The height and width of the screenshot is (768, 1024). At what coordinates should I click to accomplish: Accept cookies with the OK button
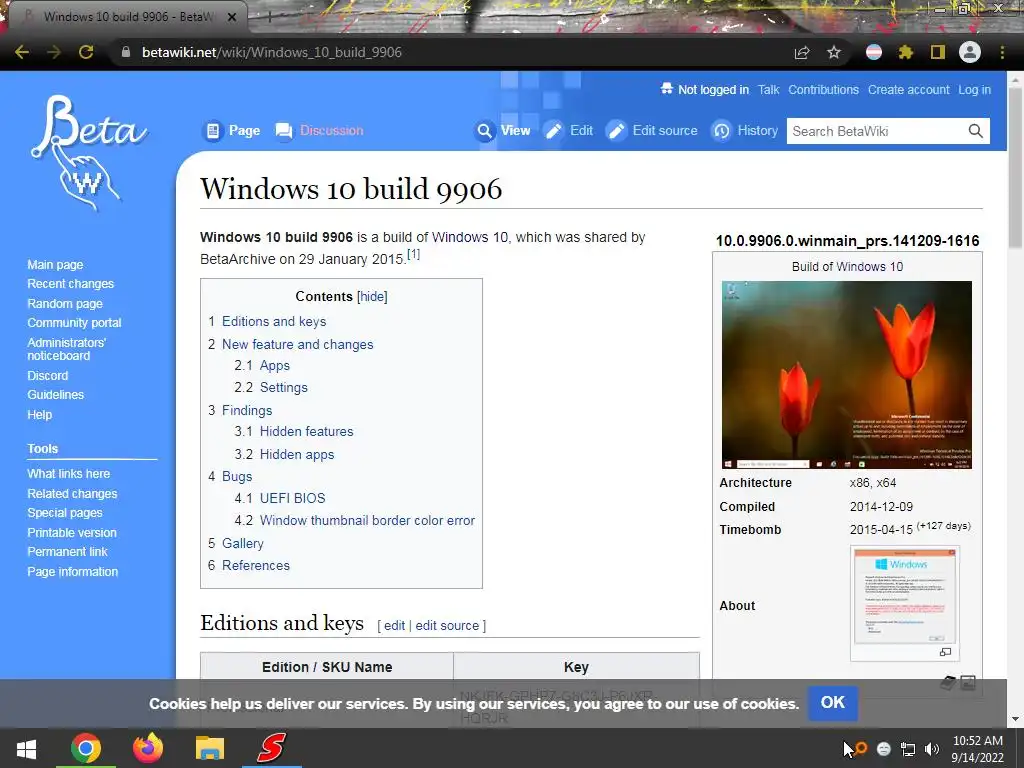pyautogui.click(x=833, y=703)
